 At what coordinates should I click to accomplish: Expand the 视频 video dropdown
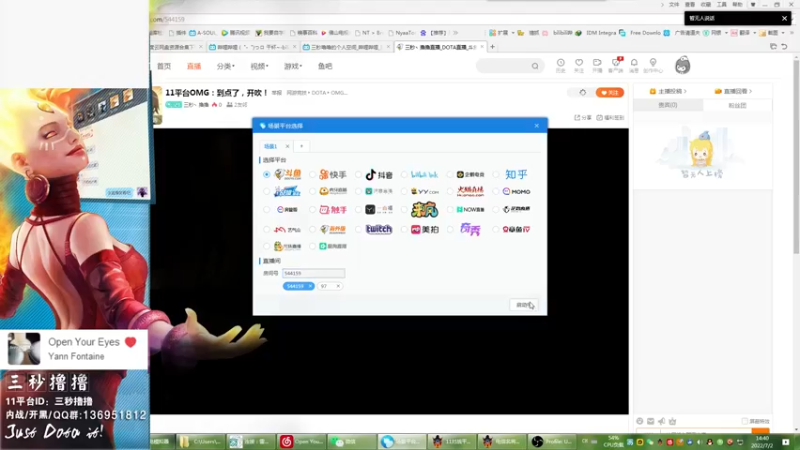[259, 66]
